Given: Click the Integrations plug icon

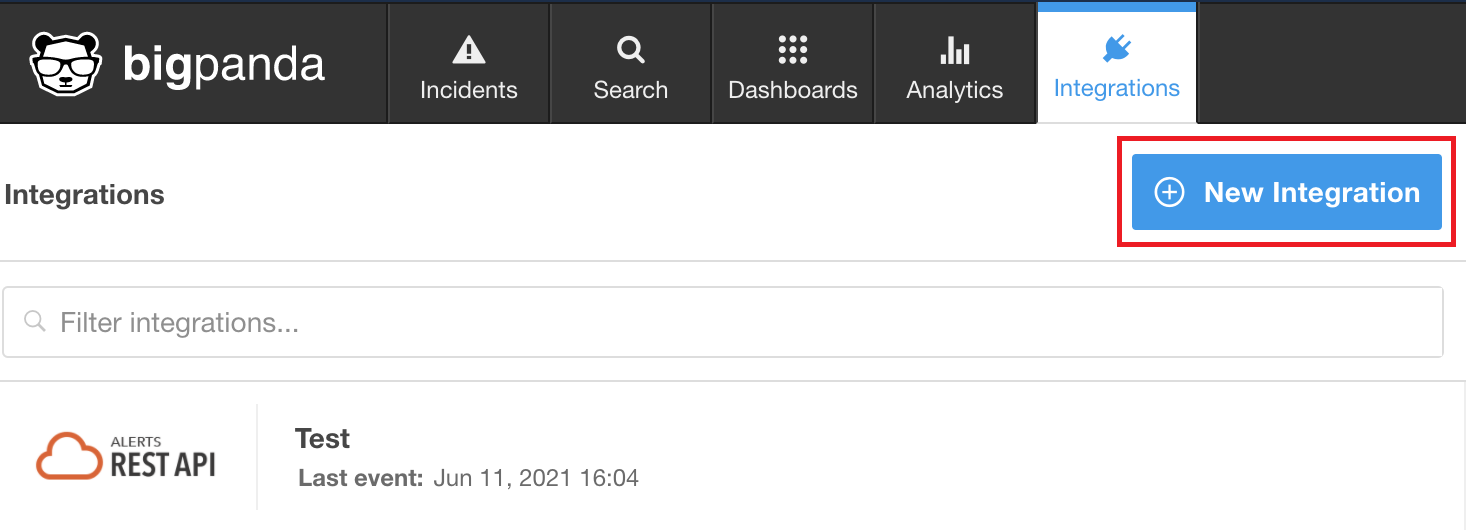Looking at the screenshot, I should point(1116,48).
